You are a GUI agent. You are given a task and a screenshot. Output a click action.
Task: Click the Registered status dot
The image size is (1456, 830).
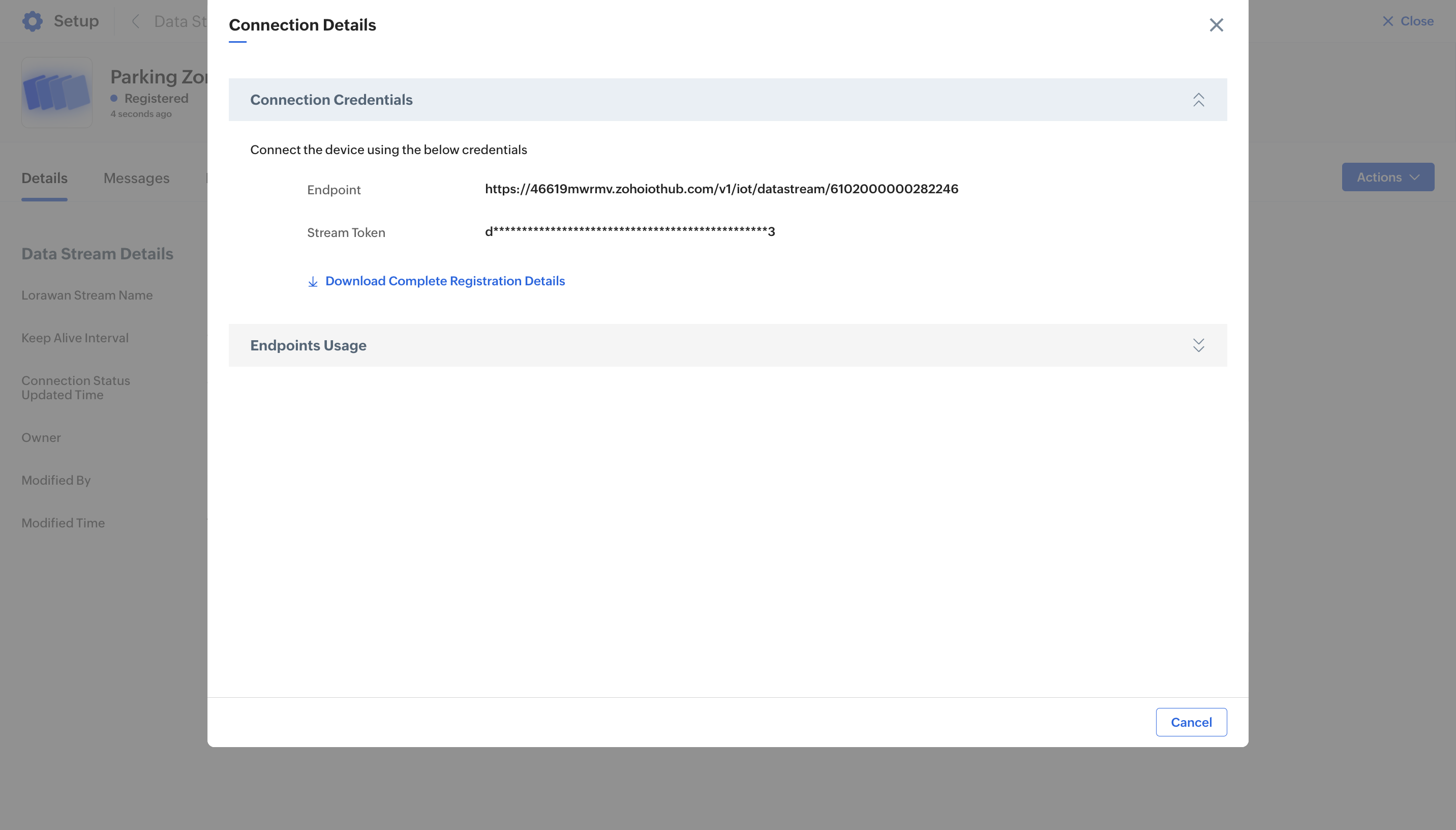[x=114, y=99]
